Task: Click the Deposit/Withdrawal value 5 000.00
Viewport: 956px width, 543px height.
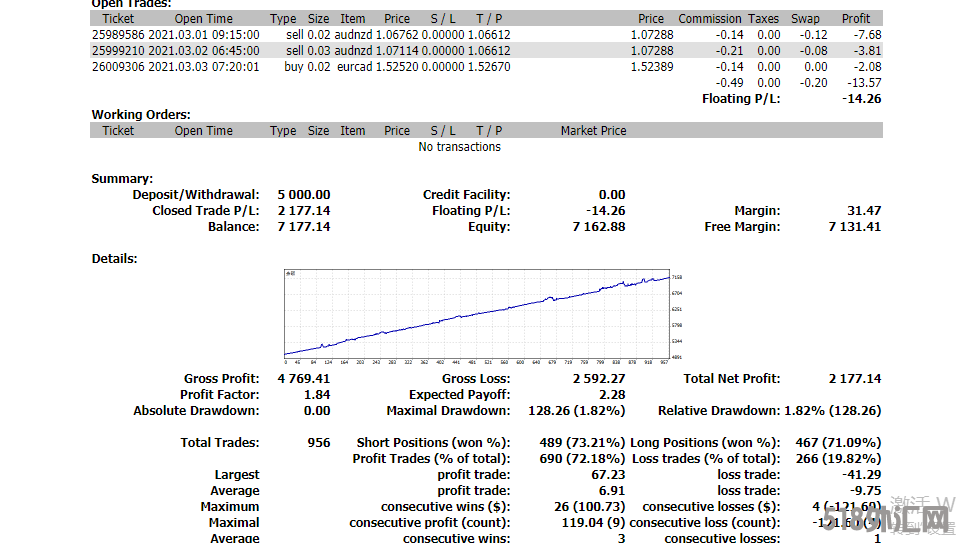Action: pos(303,195)
